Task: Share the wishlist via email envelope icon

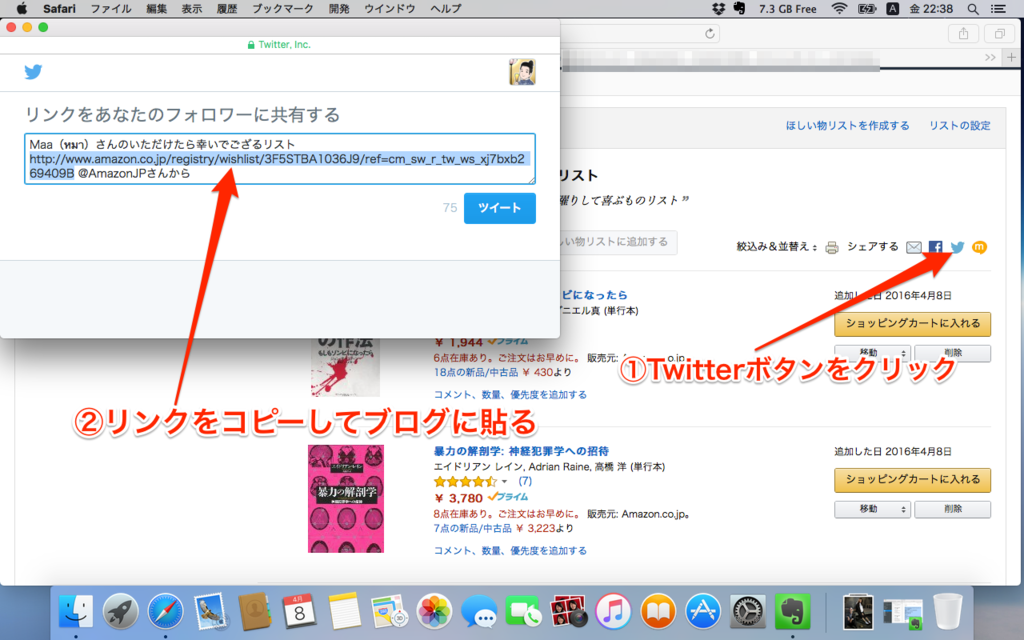Action: click(914, 247)
